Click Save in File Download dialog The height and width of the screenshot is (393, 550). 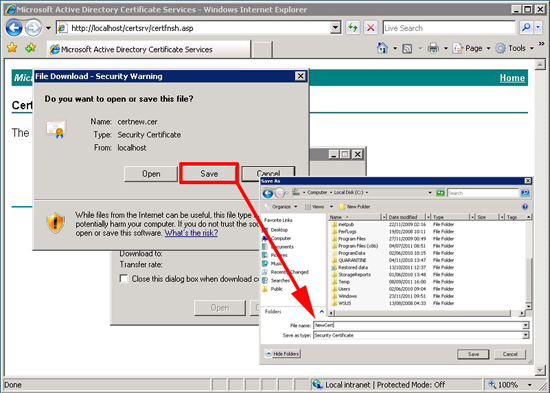click(209, 173)
